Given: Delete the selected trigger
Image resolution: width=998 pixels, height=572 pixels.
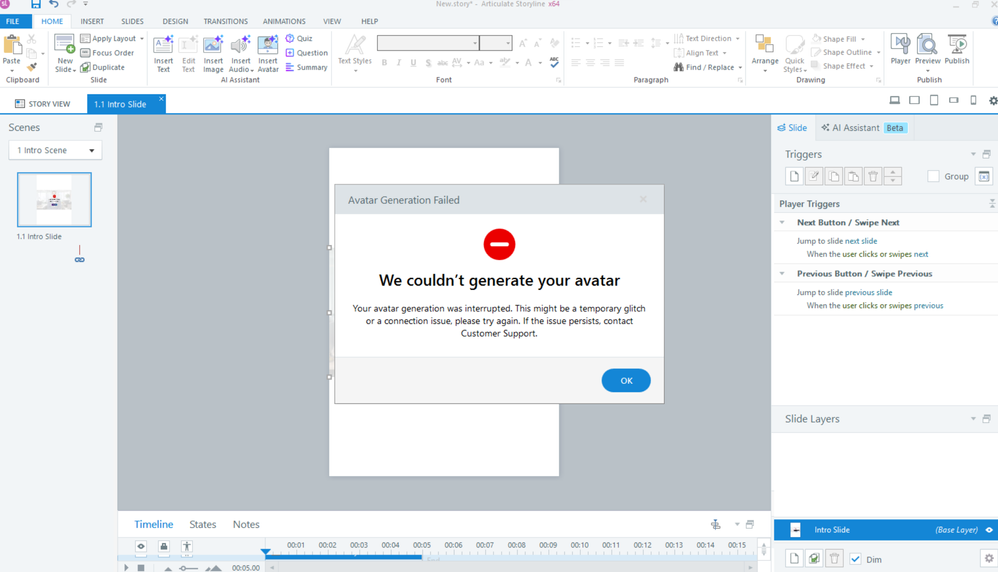Looking at the screenshot, I should click(873, 176).
